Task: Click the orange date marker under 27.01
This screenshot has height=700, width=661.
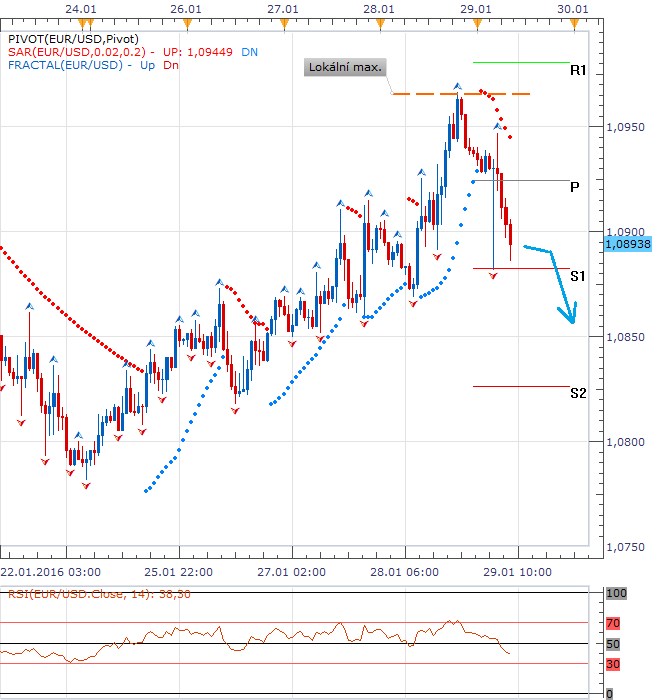Action: click(x=284, y=21)
